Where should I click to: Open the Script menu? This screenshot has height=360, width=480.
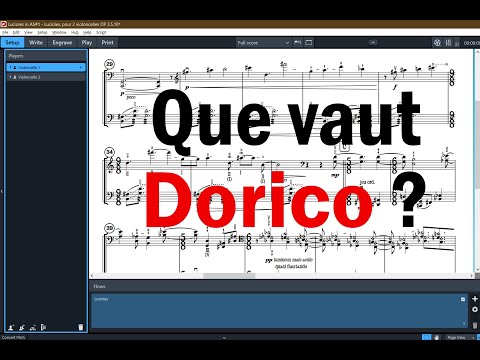point(101,32)
